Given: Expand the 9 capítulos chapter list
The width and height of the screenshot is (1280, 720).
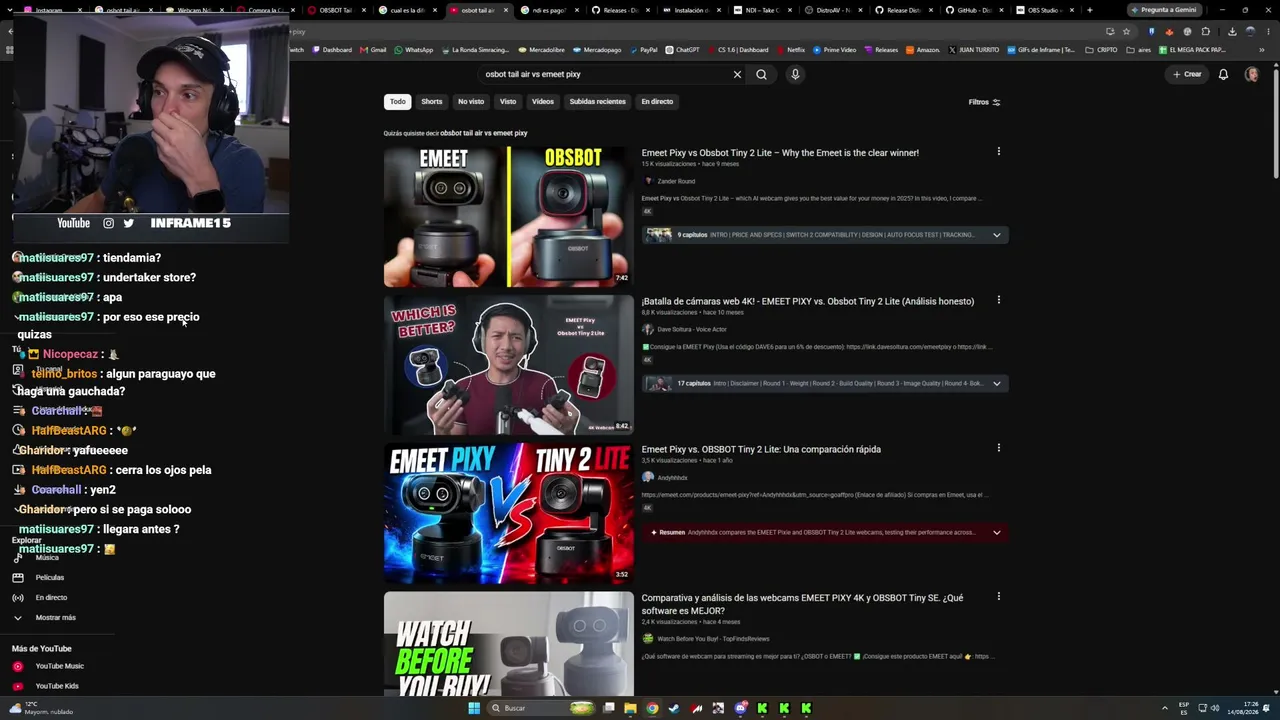Looking at the screenshot, I should click(996, 235).
